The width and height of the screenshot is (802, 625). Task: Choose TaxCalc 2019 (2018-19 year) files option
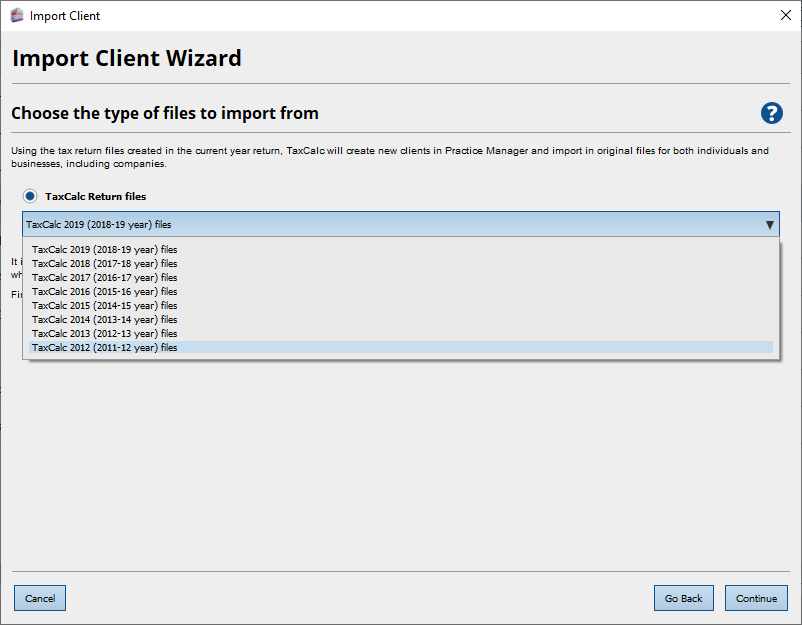tap(104, 250)
